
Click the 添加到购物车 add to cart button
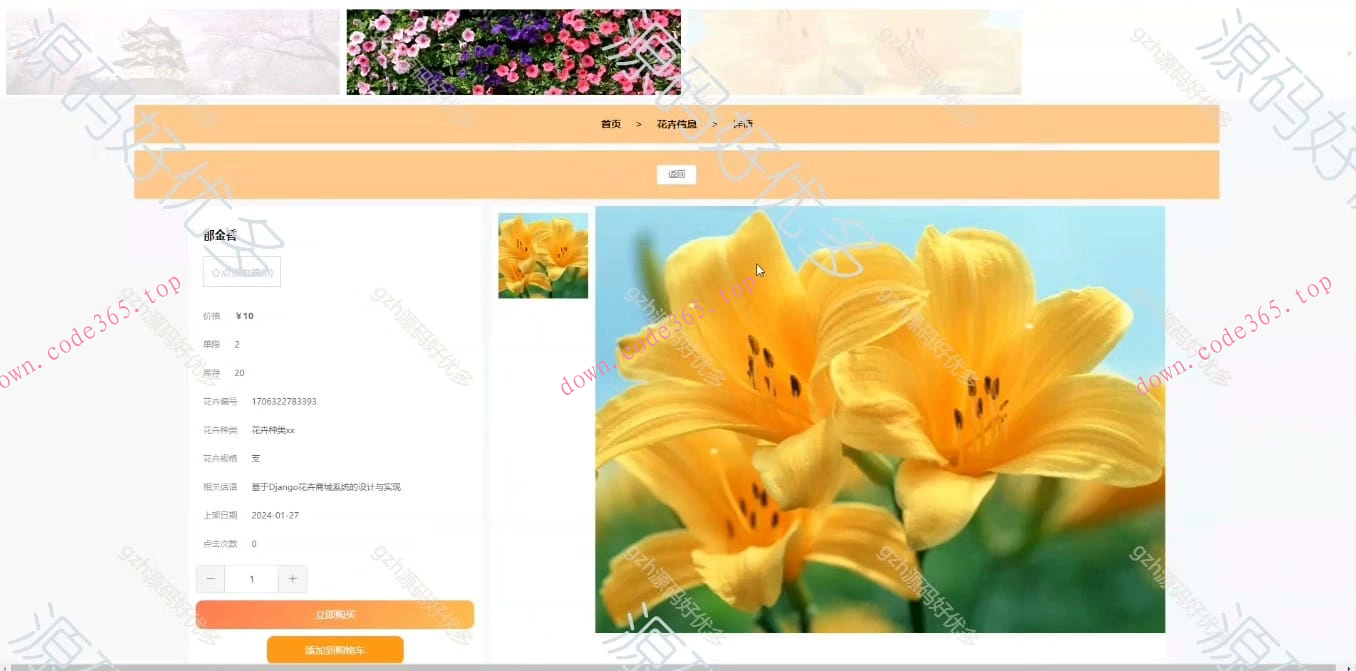335,650
